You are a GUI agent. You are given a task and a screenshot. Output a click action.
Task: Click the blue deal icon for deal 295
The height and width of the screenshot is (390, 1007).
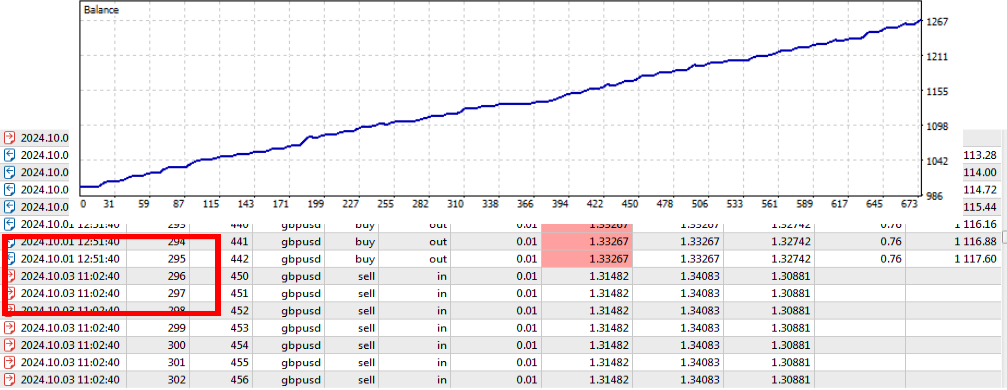(10, 259)
